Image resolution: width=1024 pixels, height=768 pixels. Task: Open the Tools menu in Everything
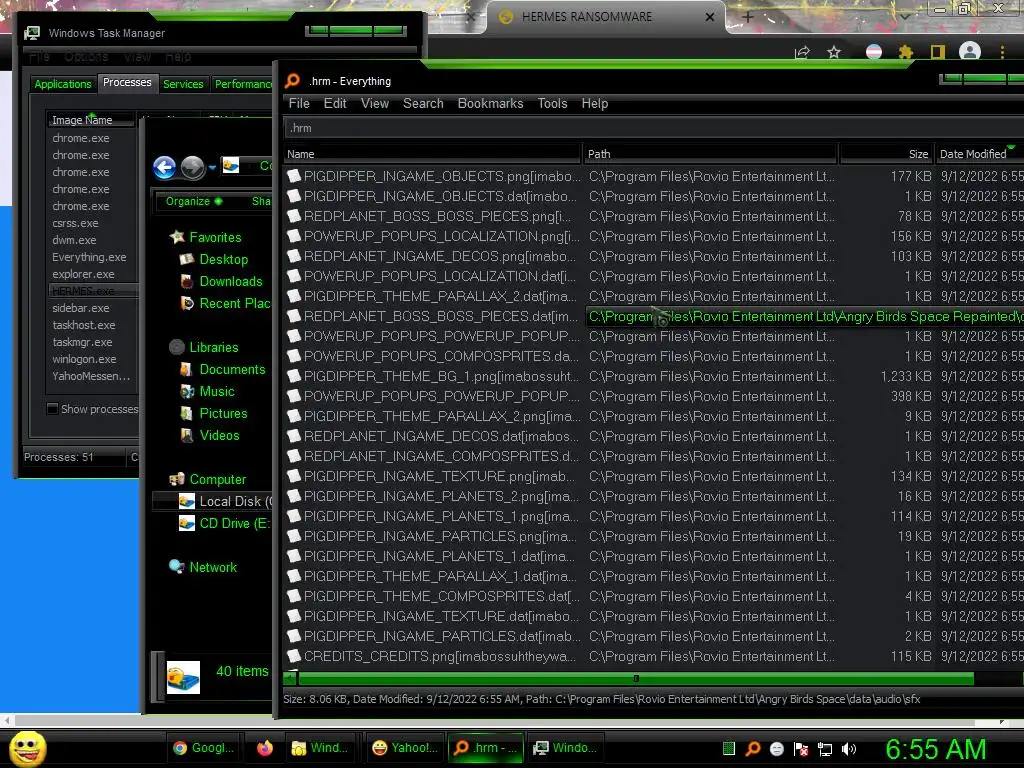[552, 103]
